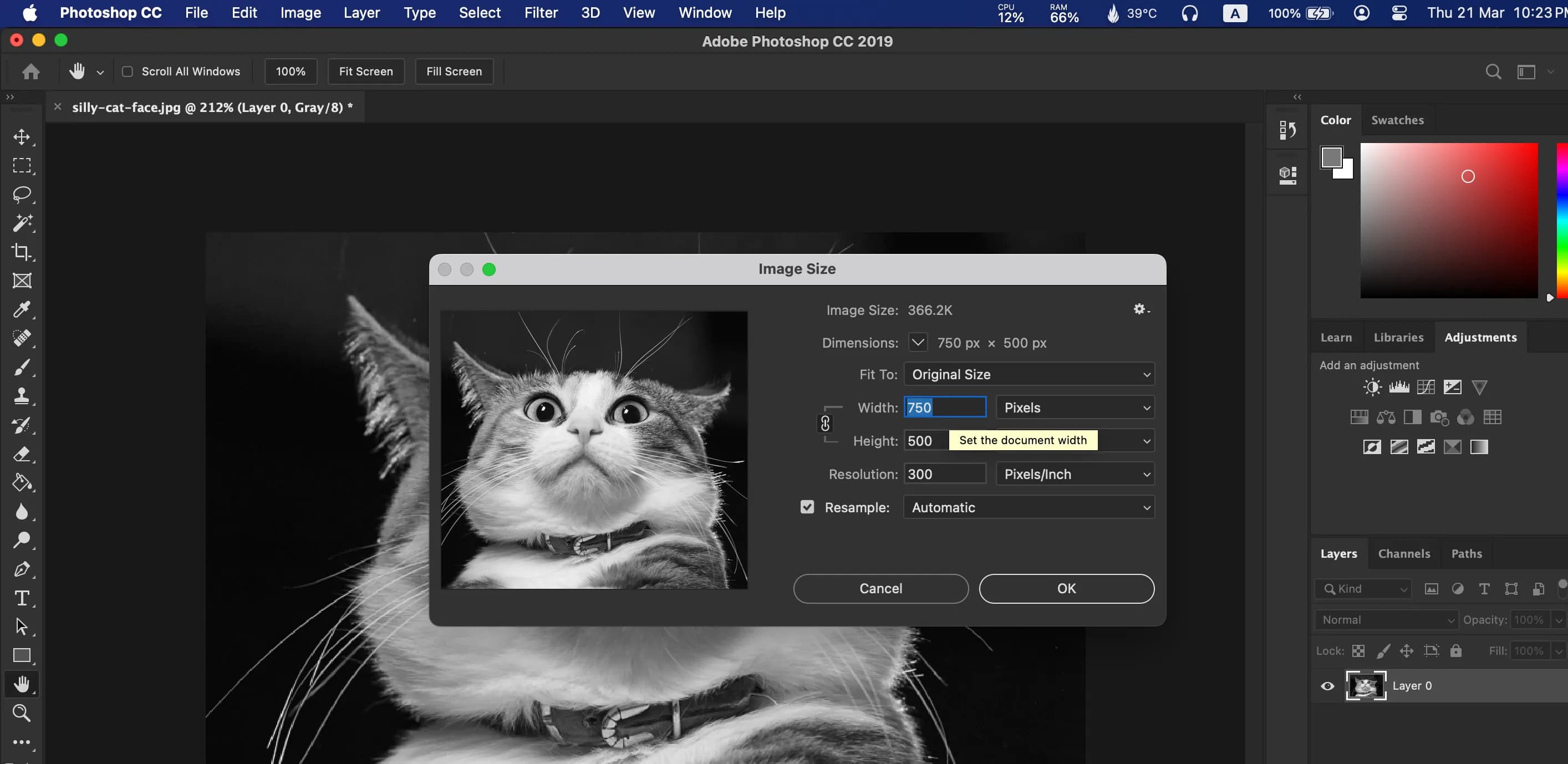
Task: Open the Filter menu
Action: tap(541, 13)
